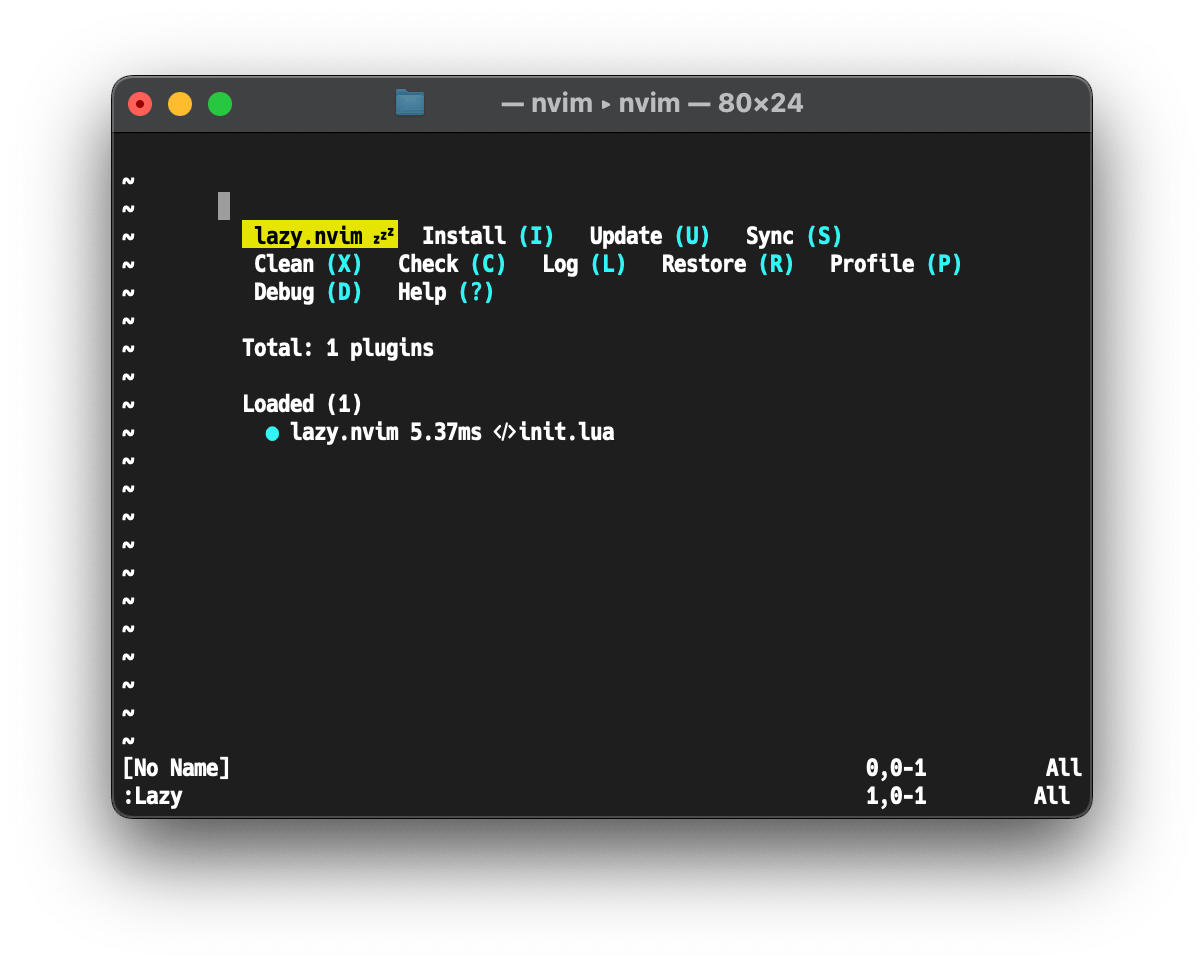The height and width of the screenshot is (966, 1204).
Task: Click the :Lazy command line text
Action: [x=152, y=796]
